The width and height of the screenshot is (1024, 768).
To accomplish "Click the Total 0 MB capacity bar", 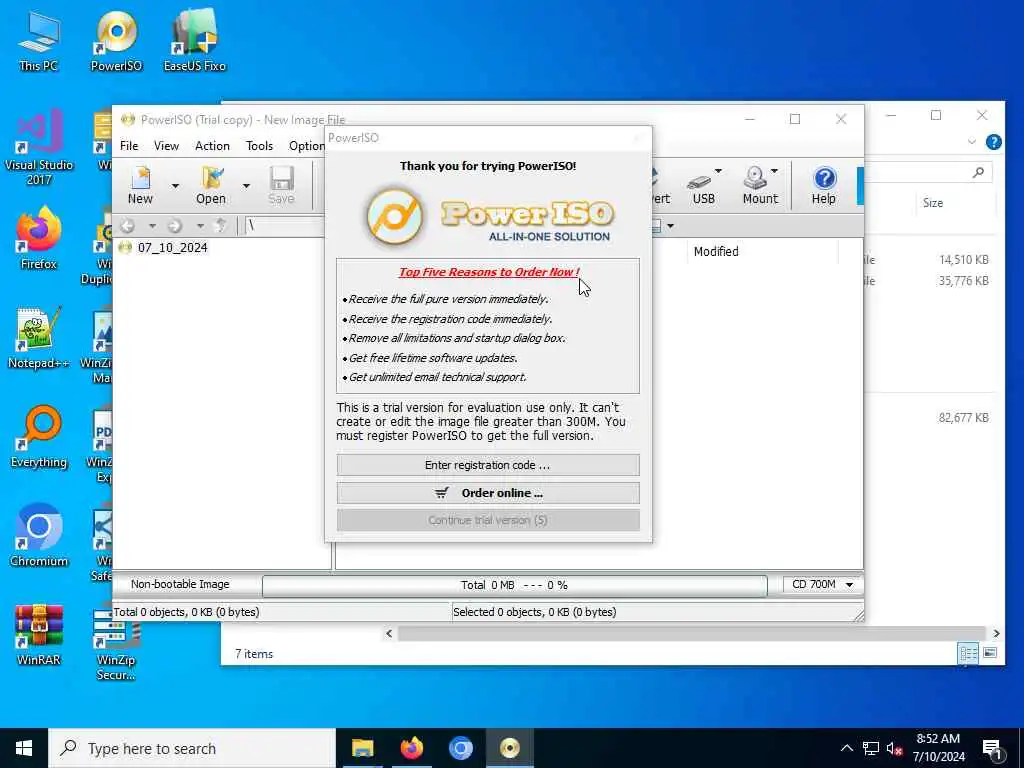I will click(515, 585).
